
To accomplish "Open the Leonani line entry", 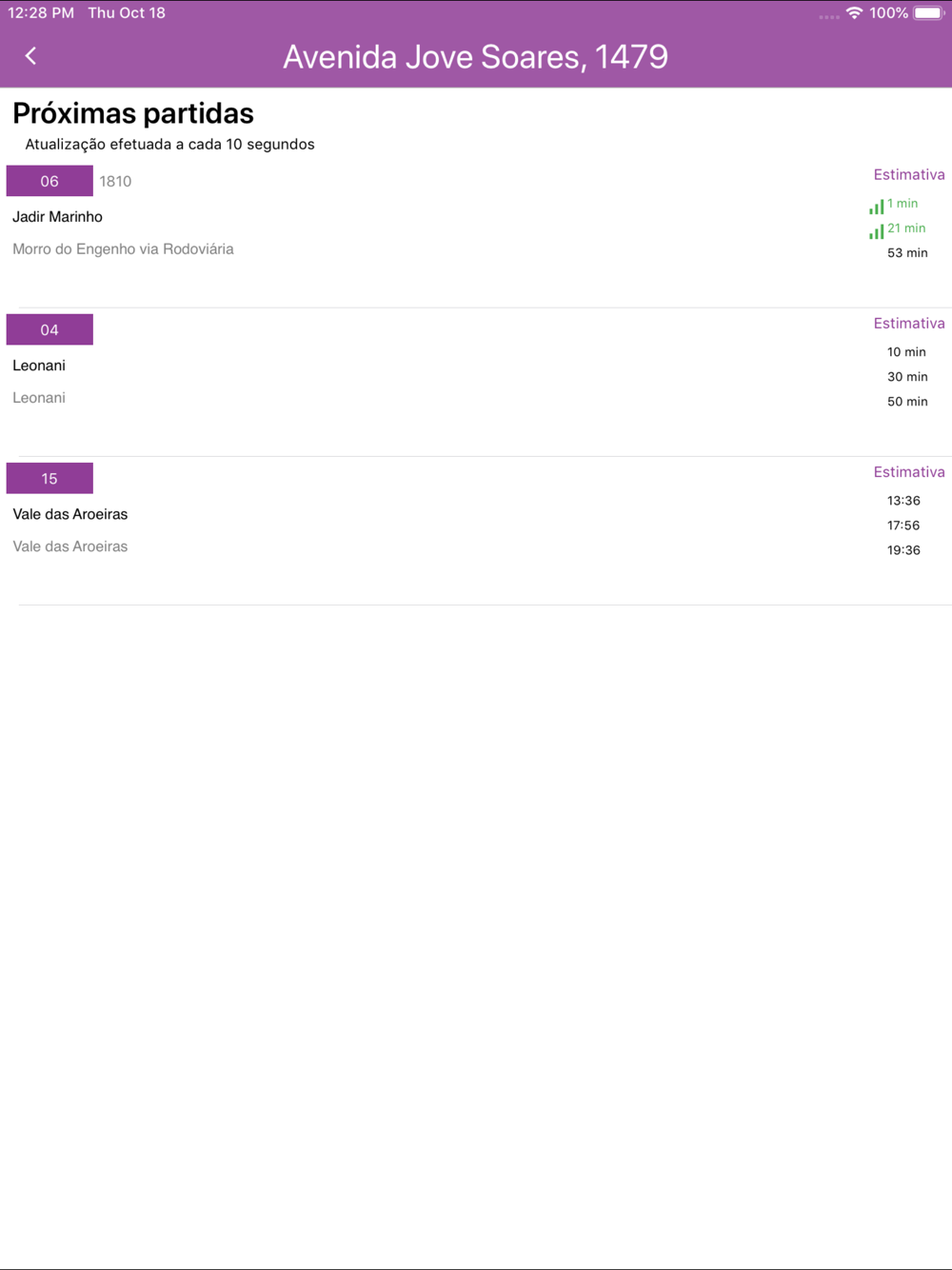I will (39, 366).
